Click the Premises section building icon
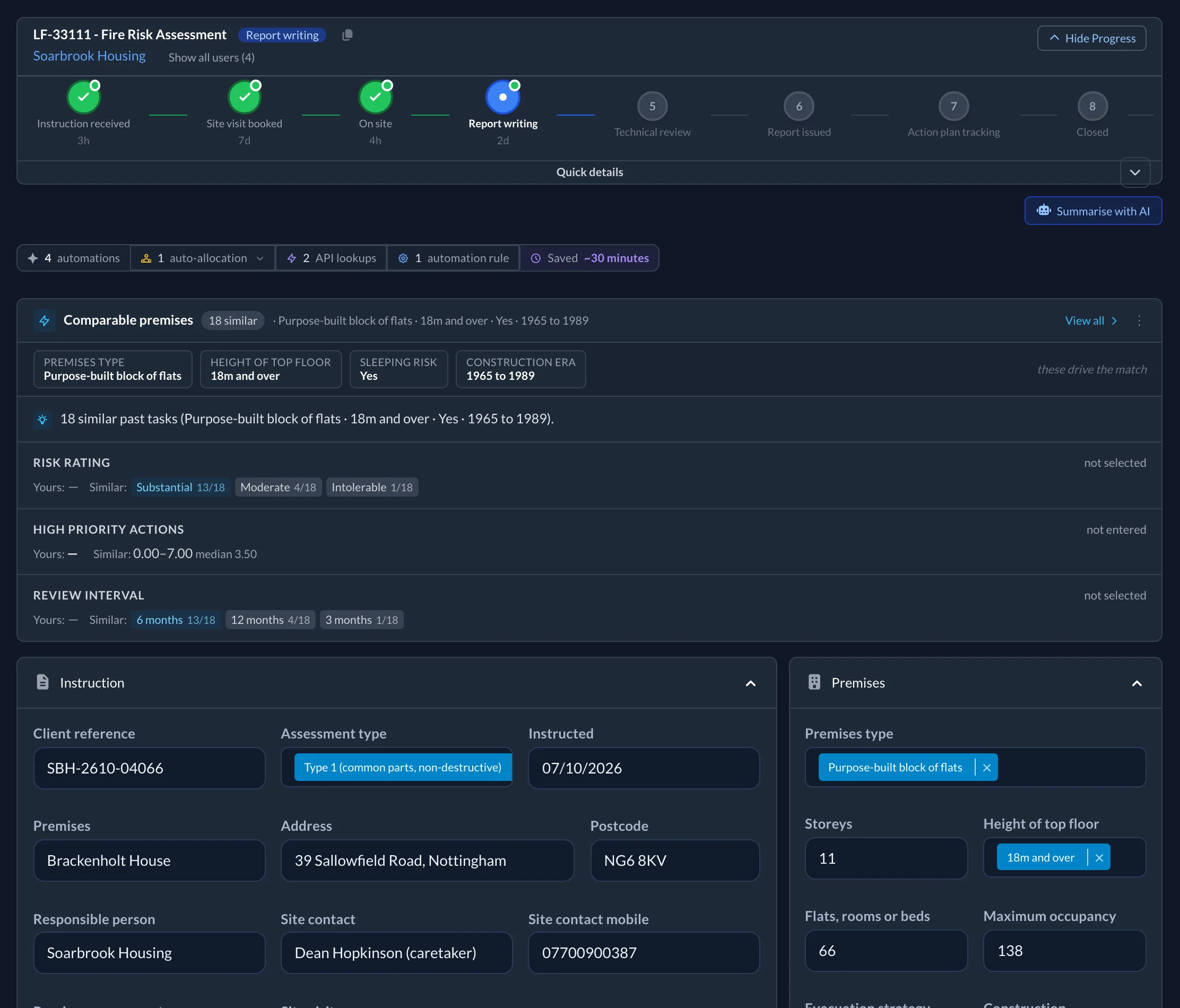Screen dimensions: 1180x1008 (814, 682)
